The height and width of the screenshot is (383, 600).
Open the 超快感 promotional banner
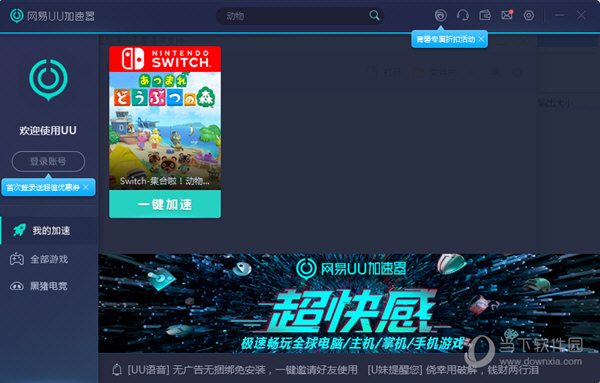349,303
